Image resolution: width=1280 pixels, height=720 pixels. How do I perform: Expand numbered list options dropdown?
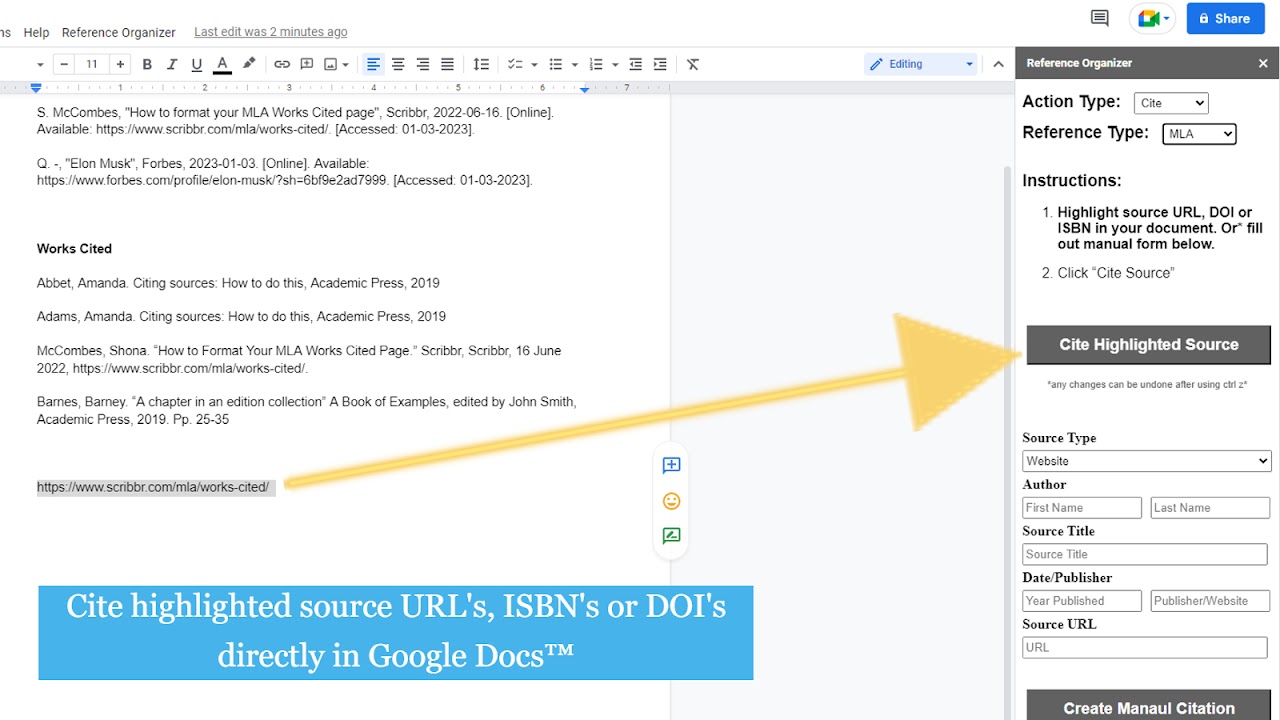615,64
